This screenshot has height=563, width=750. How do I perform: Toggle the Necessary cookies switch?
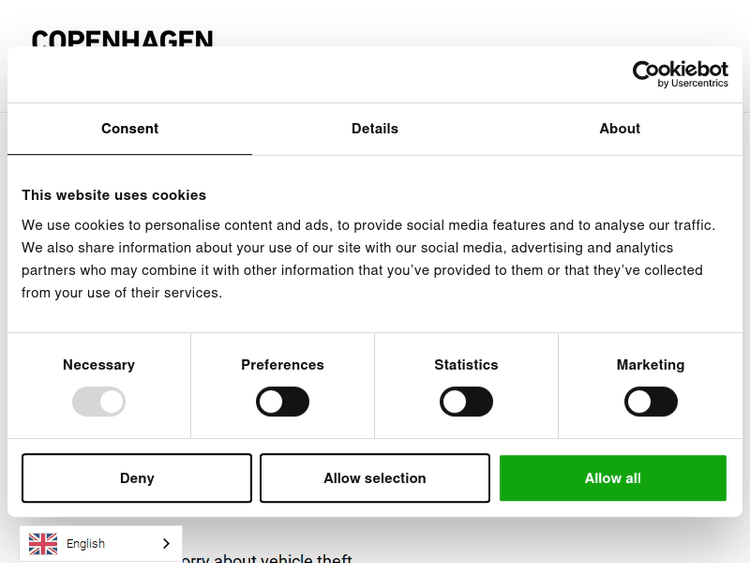pyautogui.click(x=99, y=402)
